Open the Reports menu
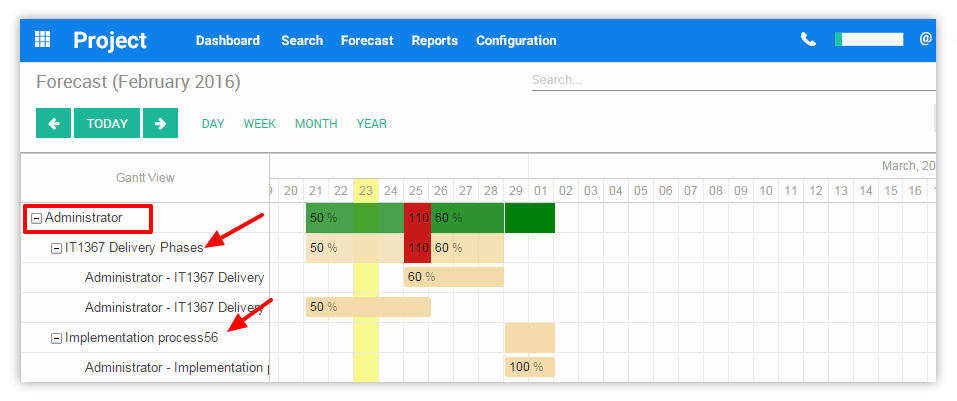This screenshot has width=957, height=401. pyautogui.click(x=434, y=41)
